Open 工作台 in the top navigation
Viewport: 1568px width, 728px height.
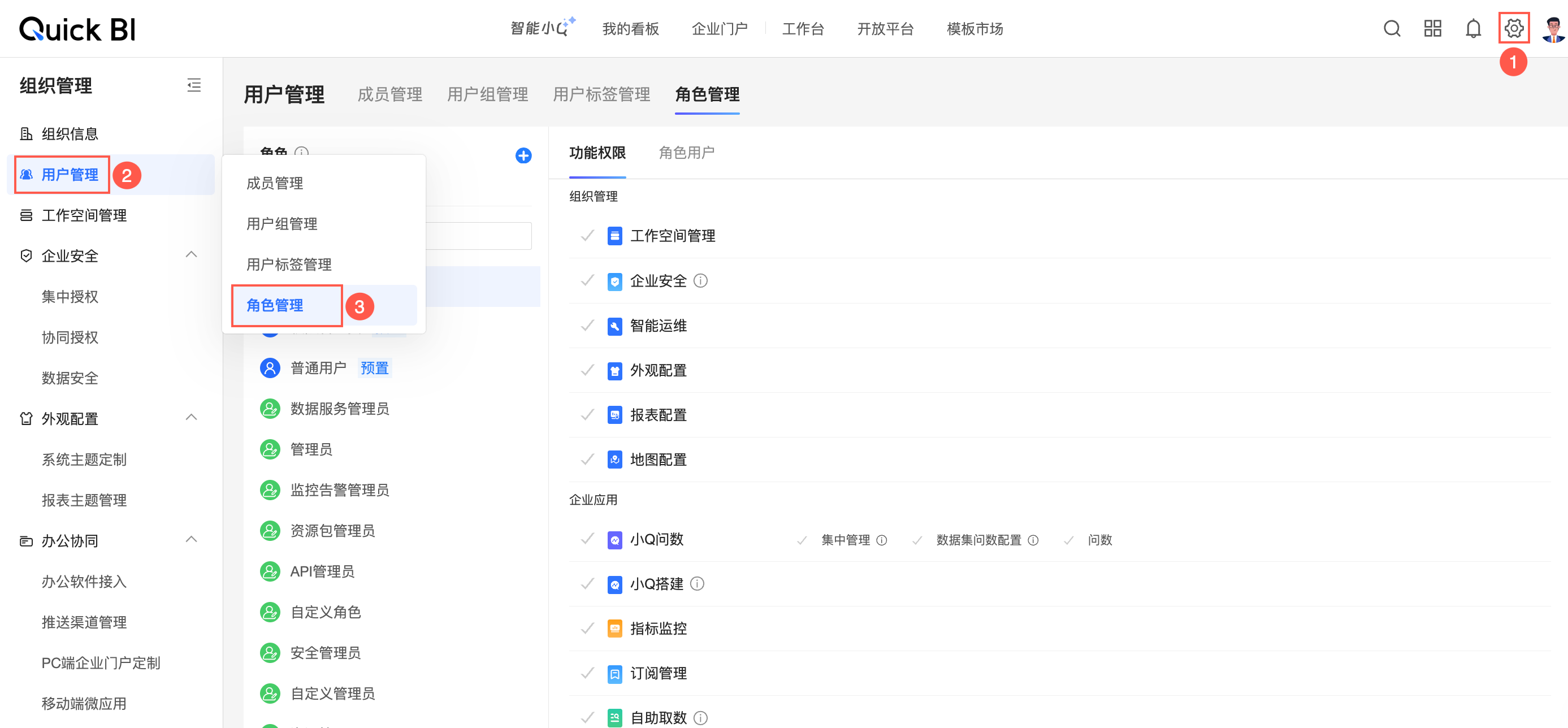pos(802,29)
